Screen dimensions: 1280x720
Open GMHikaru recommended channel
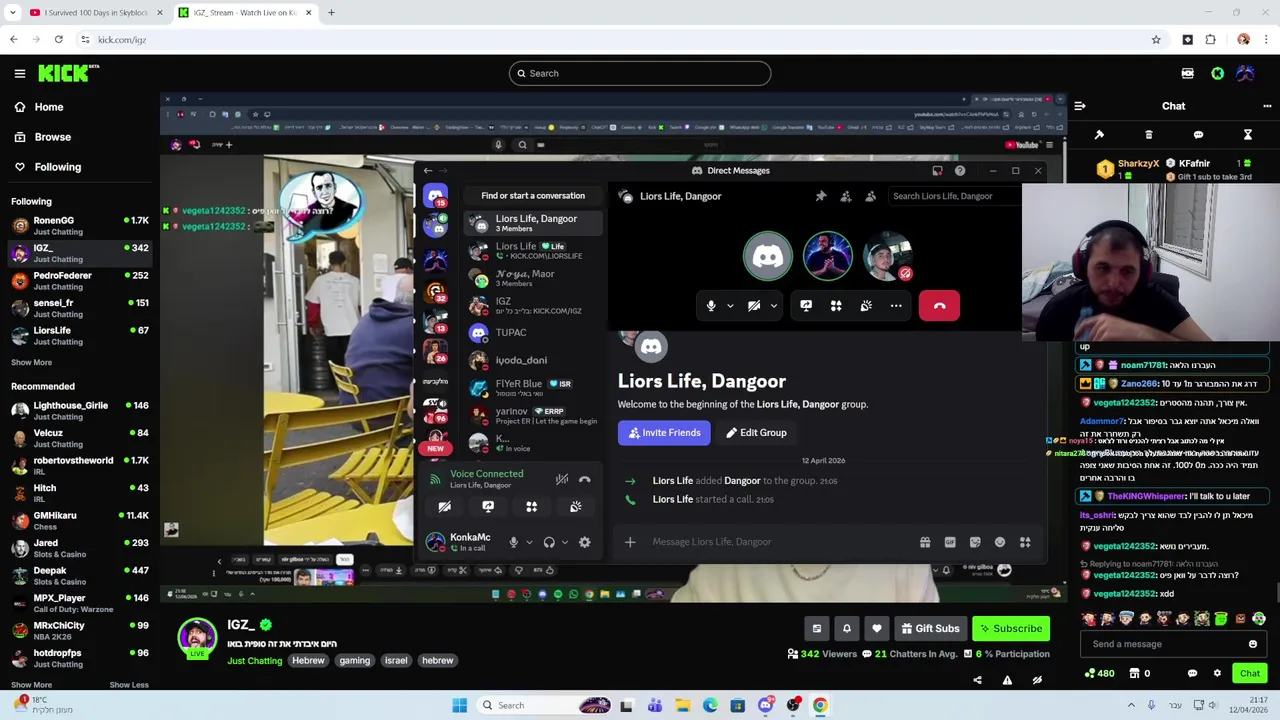pos(80,521)
